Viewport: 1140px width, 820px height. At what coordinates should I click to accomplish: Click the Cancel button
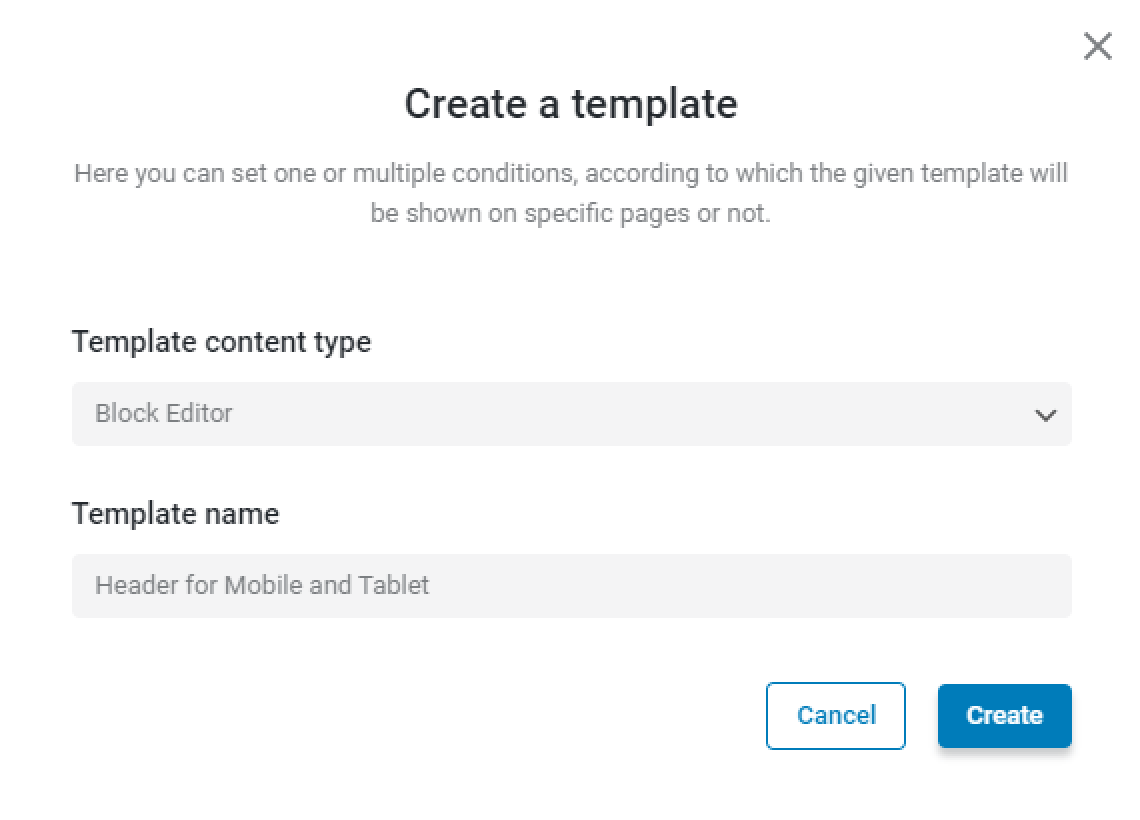[x=835, y=715]
